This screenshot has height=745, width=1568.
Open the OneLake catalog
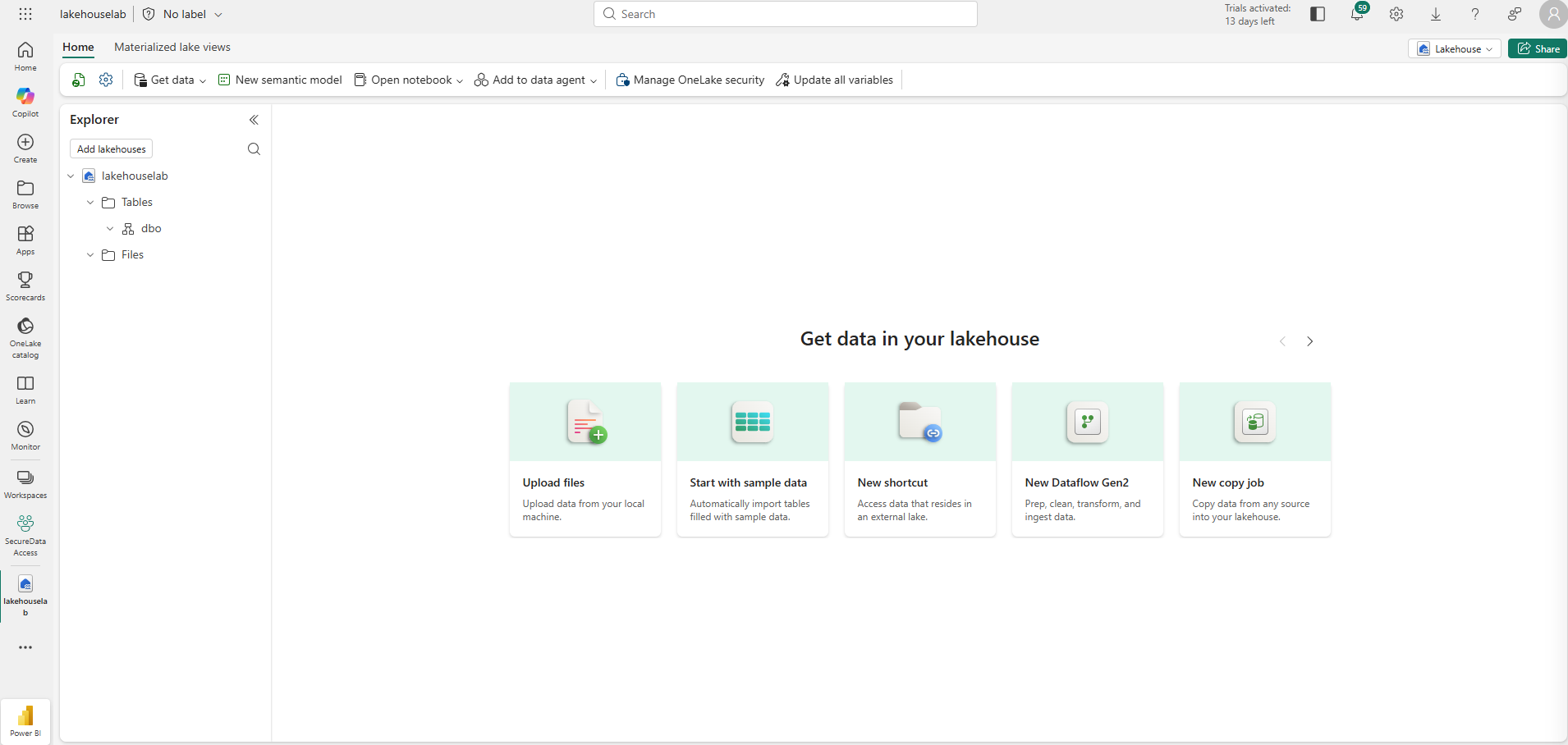tap(25, 337)
